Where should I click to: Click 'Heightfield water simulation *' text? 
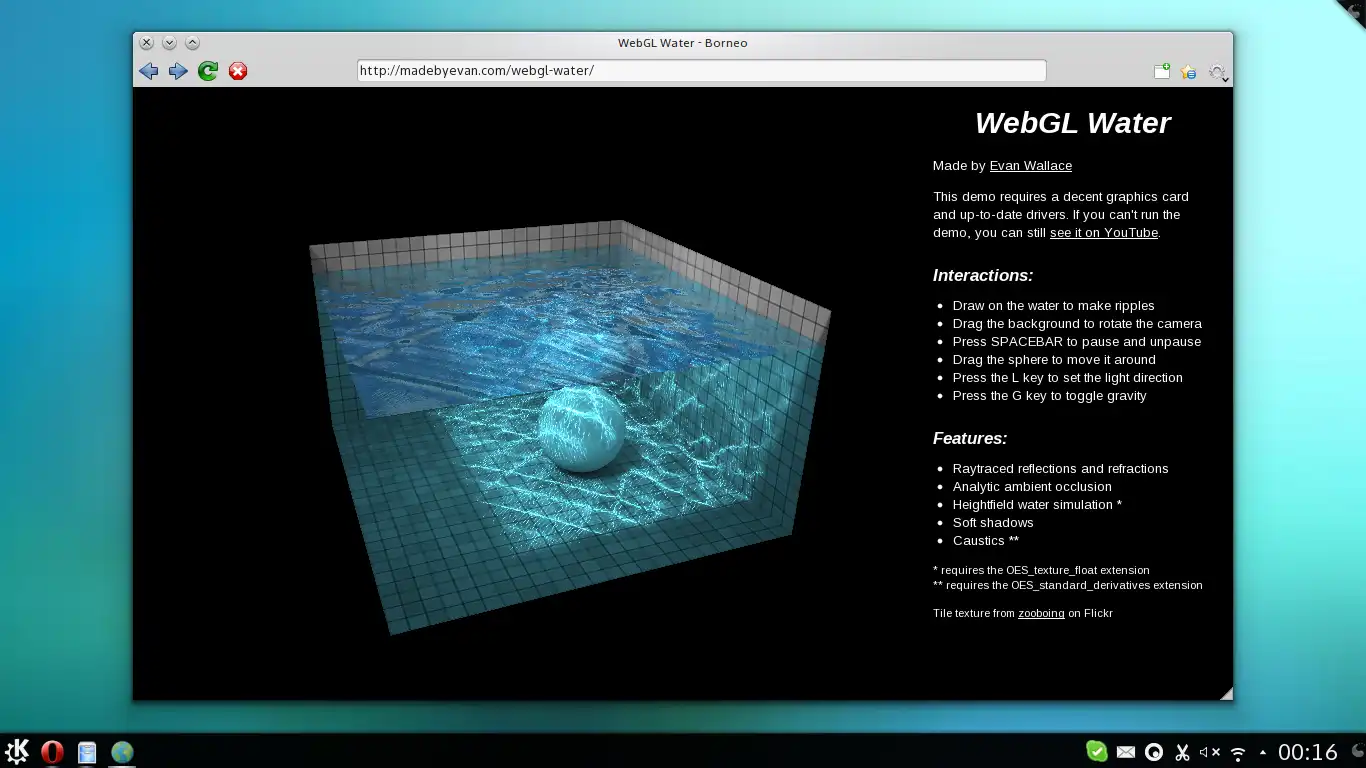(x=1037, y=505)
